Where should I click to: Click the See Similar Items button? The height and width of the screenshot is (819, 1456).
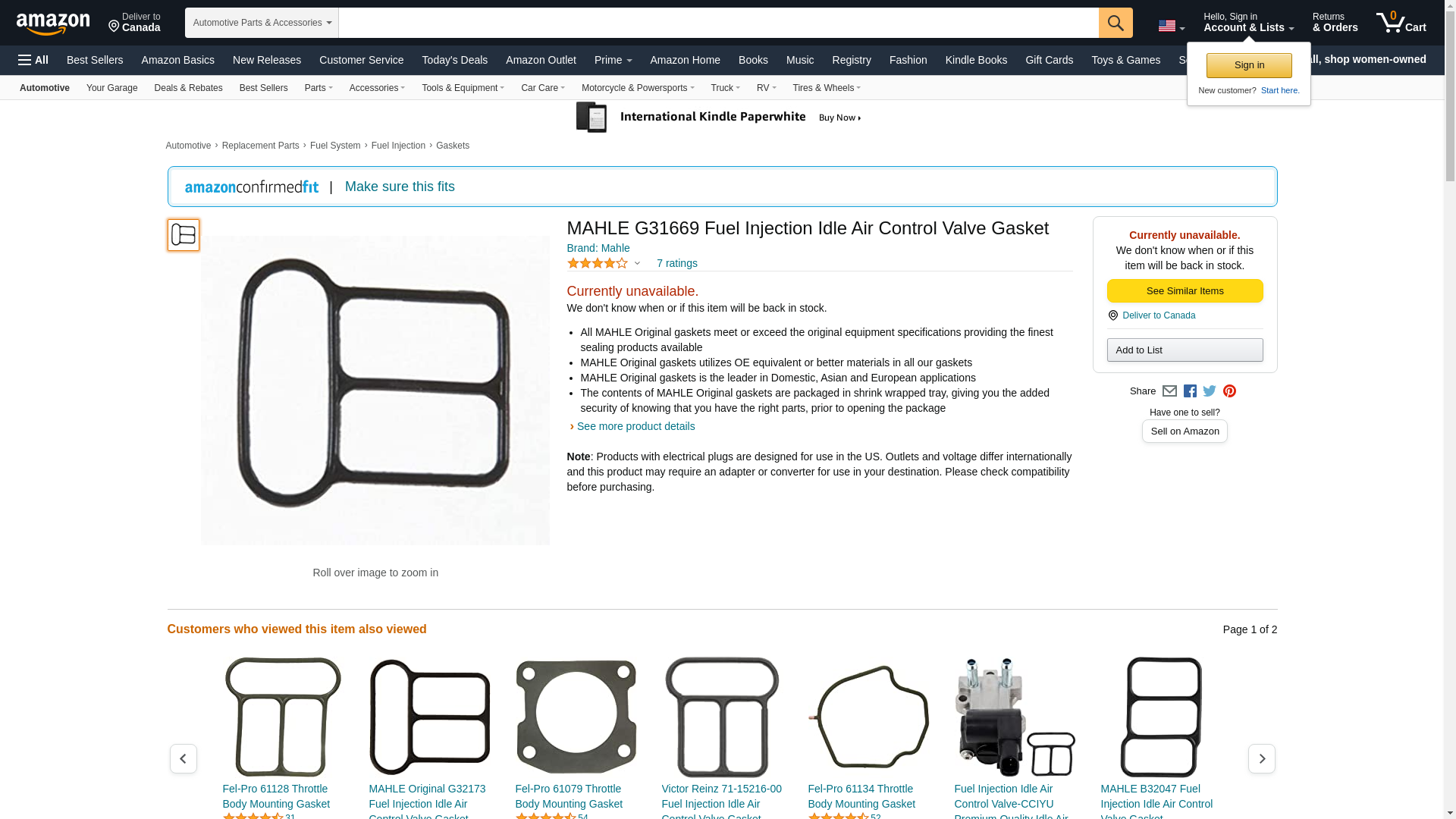(1185, 291)
